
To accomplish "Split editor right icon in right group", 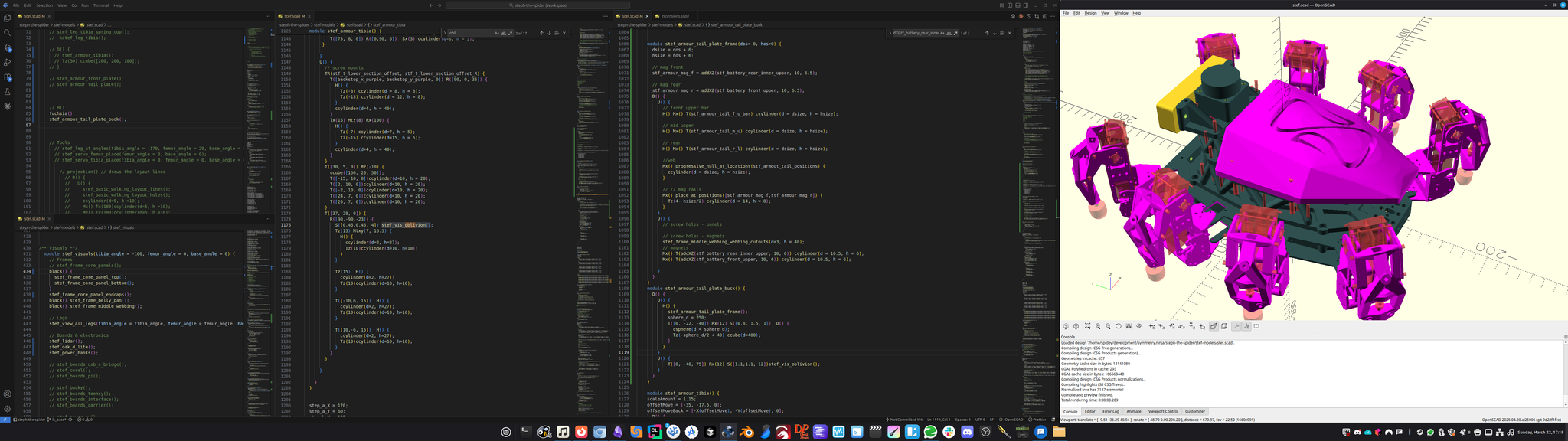I will click(x=1045, y=16).
